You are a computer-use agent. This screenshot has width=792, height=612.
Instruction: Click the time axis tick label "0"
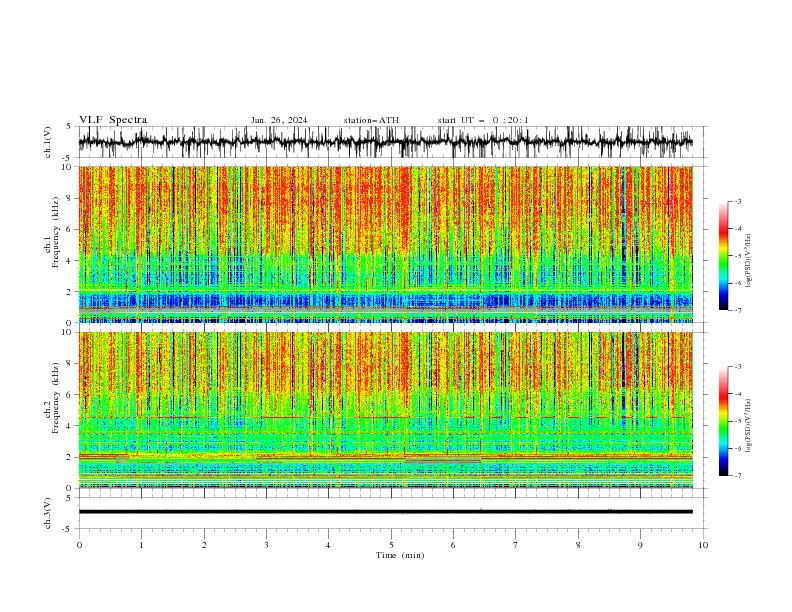point(79,545)
